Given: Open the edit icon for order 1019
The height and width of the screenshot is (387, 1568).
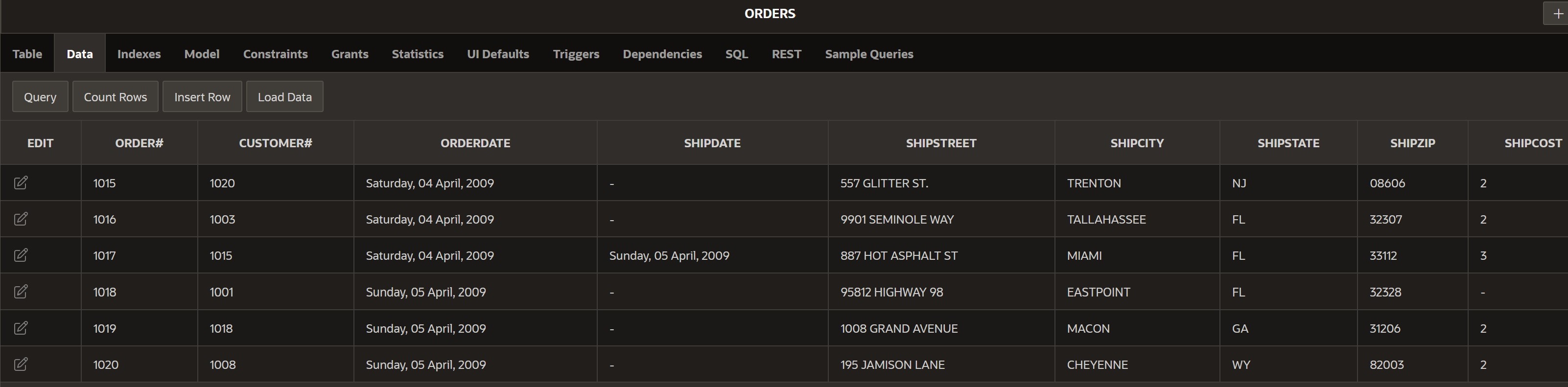Looking at the screenshot, I should 21,328.
